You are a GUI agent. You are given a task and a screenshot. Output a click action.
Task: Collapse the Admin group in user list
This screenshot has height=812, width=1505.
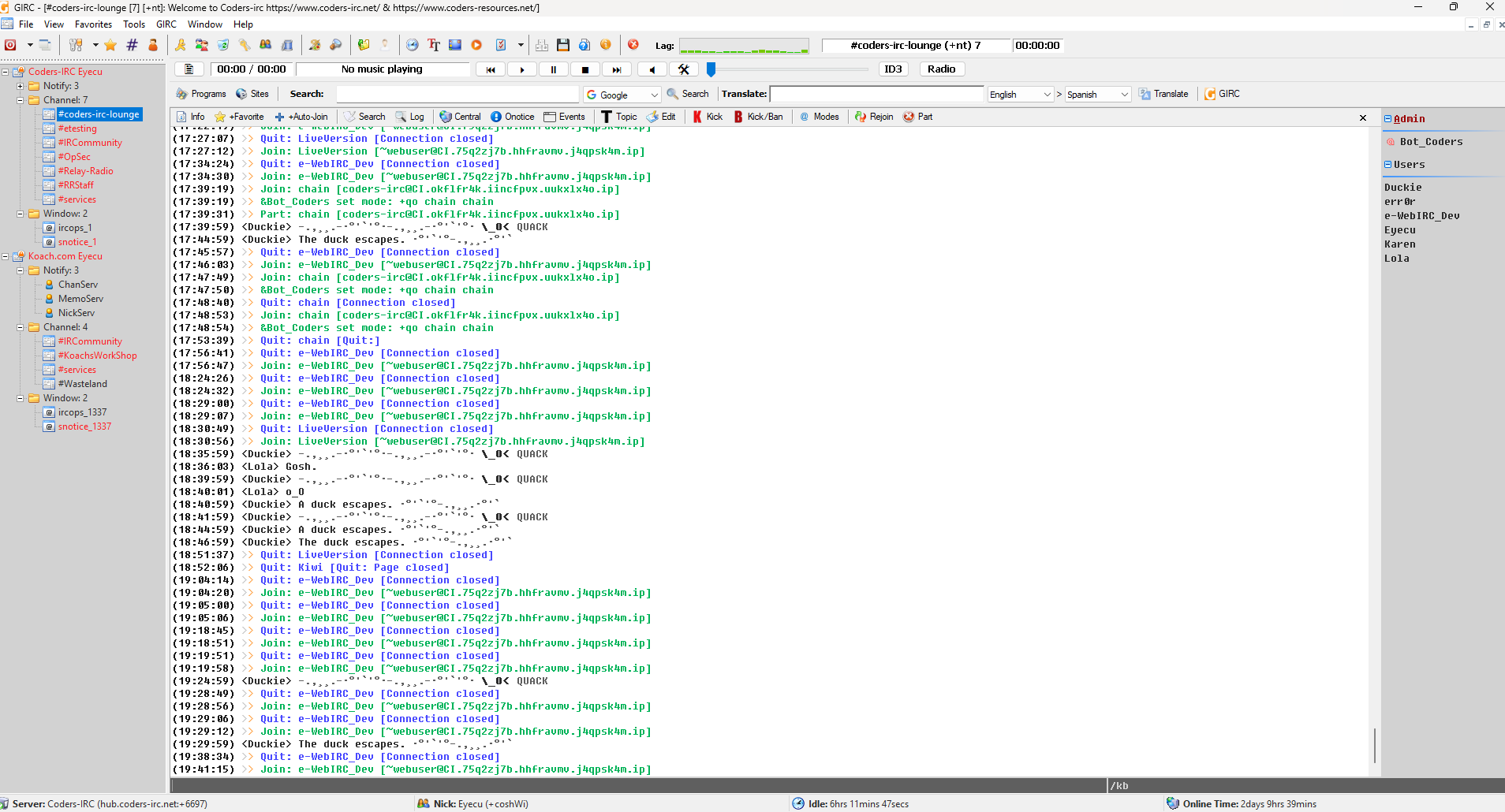[x=1387, y=119]
